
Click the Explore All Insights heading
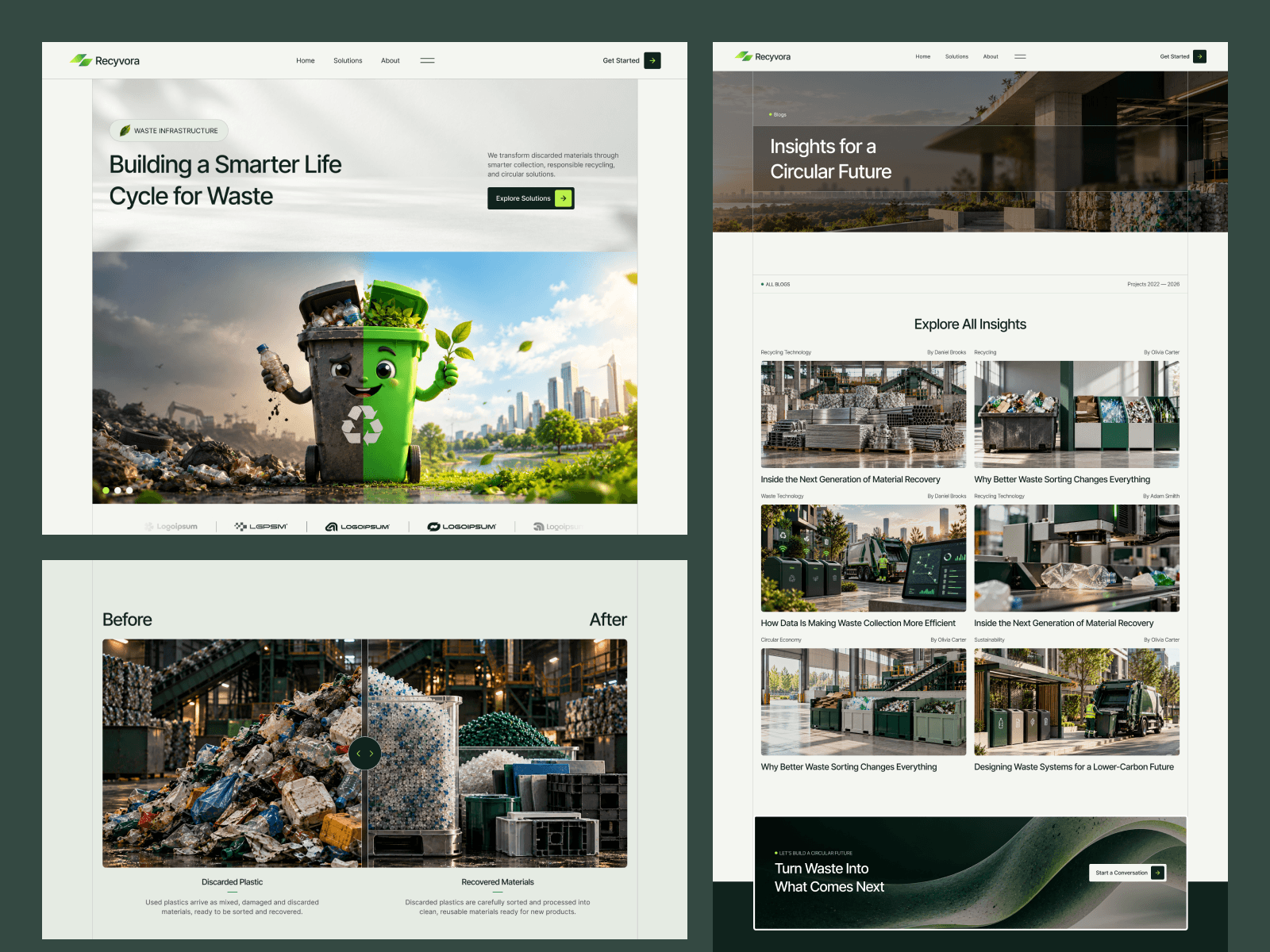tap(970, 324)
